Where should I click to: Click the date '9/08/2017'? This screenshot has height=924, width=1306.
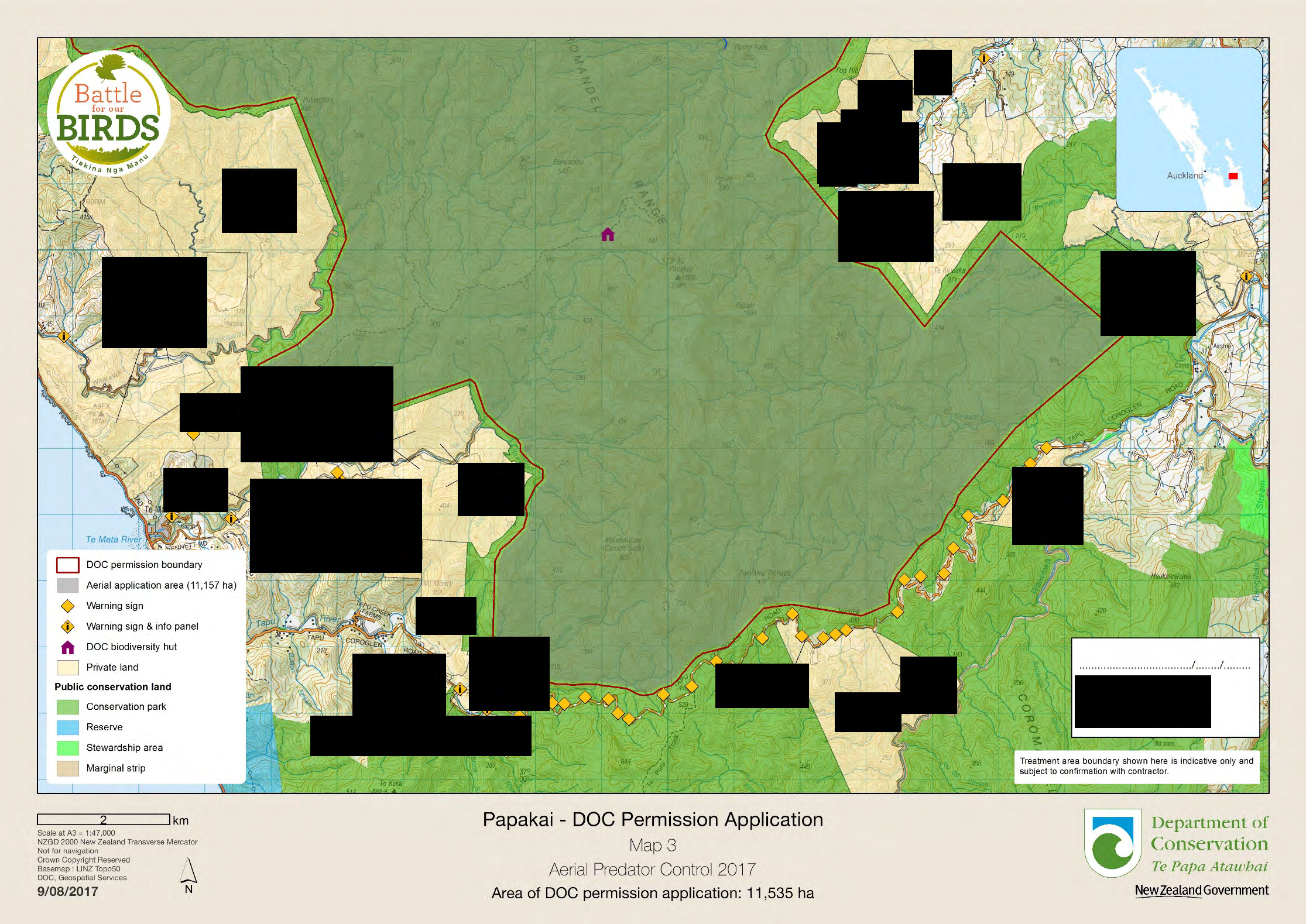pyautogui.click(x=67, y=891)
